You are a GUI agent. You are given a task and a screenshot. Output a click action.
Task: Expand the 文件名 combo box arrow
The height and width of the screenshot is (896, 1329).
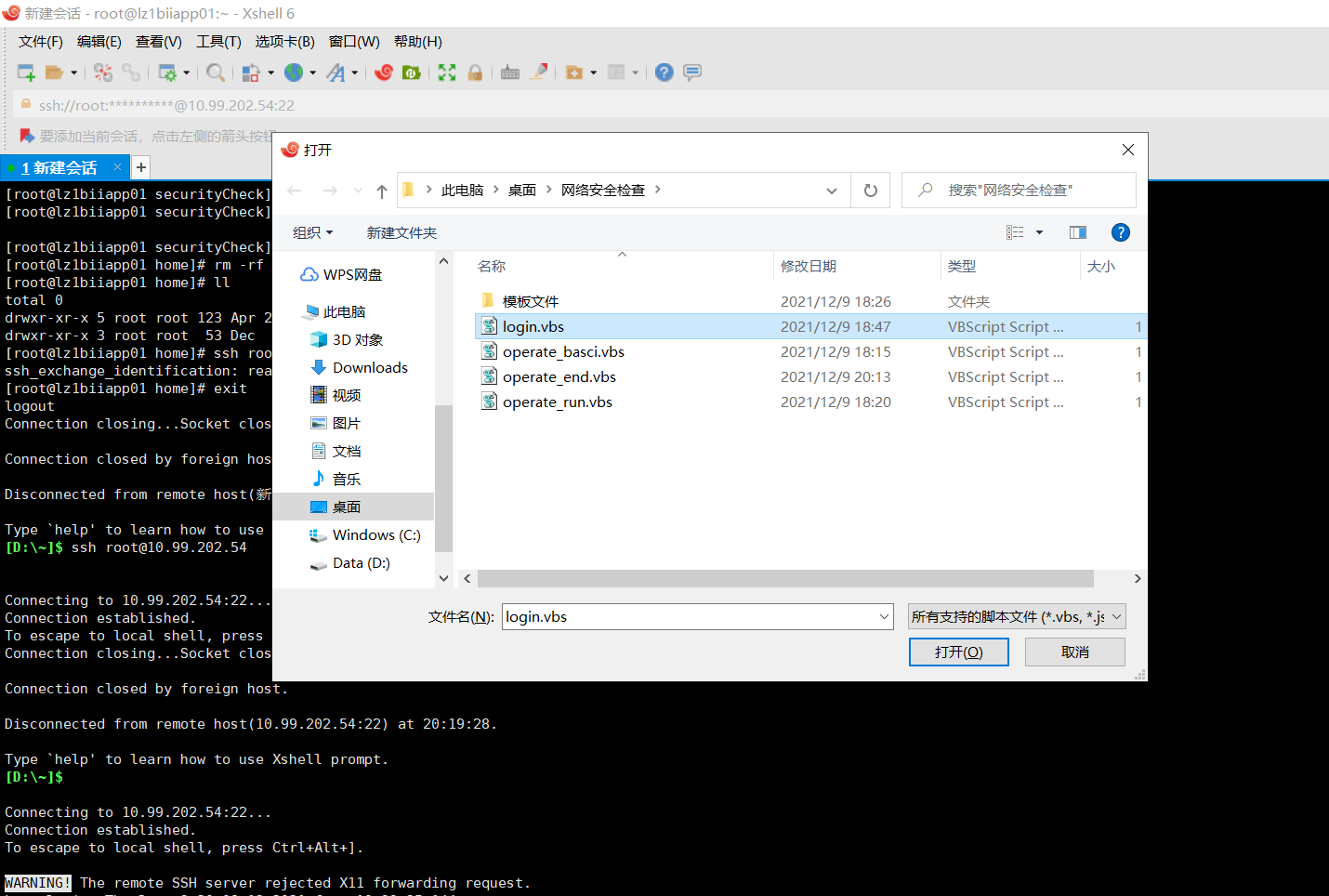coord(884,616)
